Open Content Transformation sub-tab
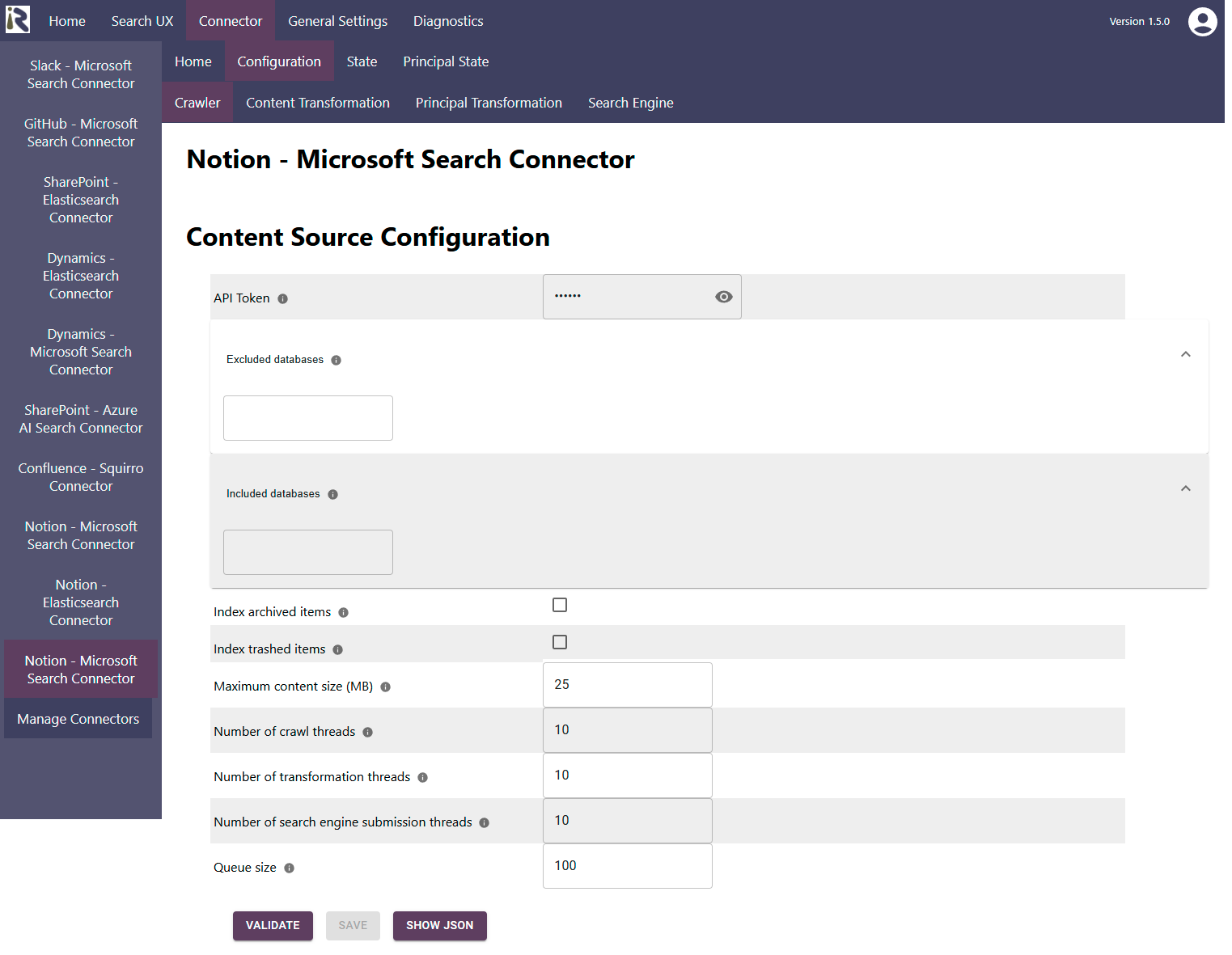The width and height of the screenshot is (1232, 955). click(318, 103)
